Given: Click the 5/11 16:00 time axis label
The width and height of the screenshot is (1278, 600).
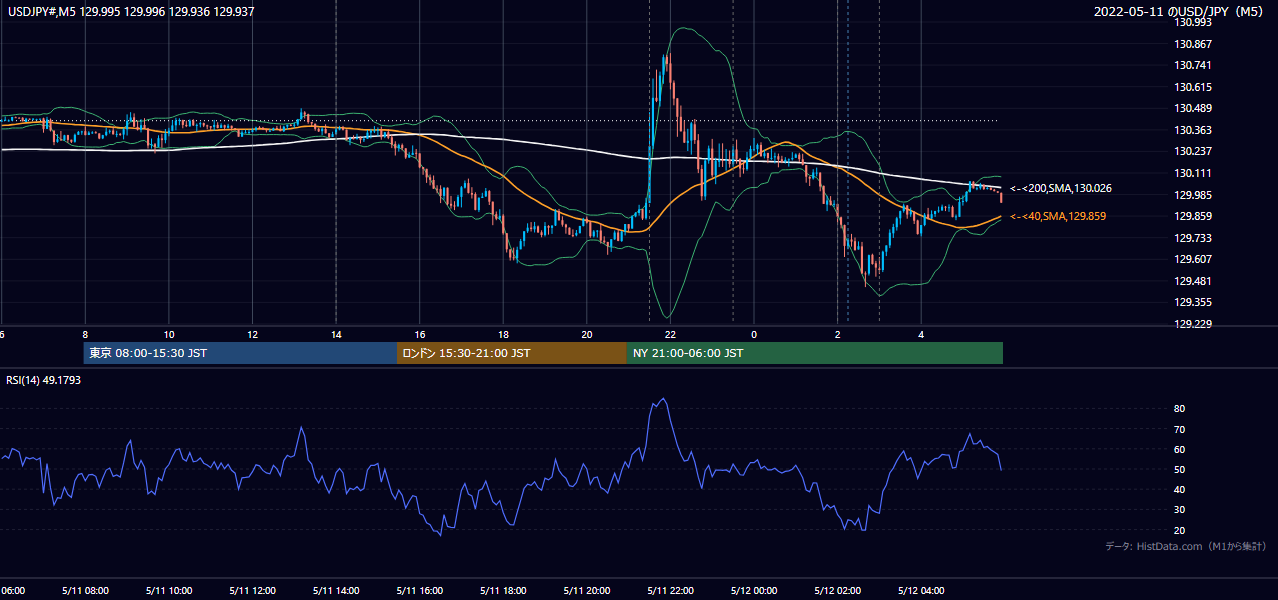Looking at the screenshot, I should coord(420,590).
